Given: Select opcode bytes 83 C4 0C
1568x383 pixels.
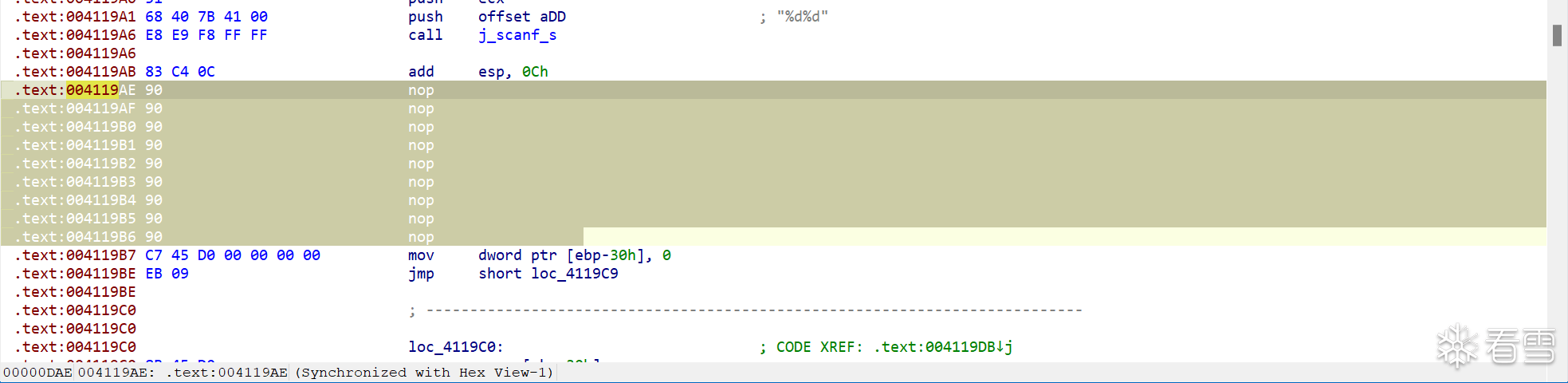Looking at the screenshot, I should click(x=180, y=72).
